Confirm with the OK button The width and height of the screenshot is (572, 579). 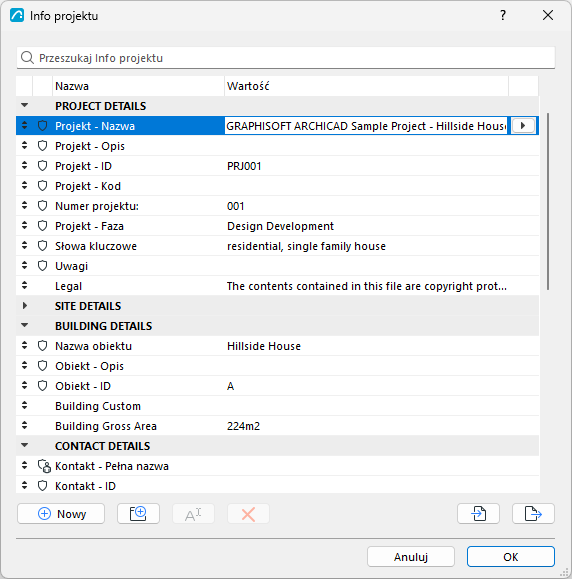point(511,556)
